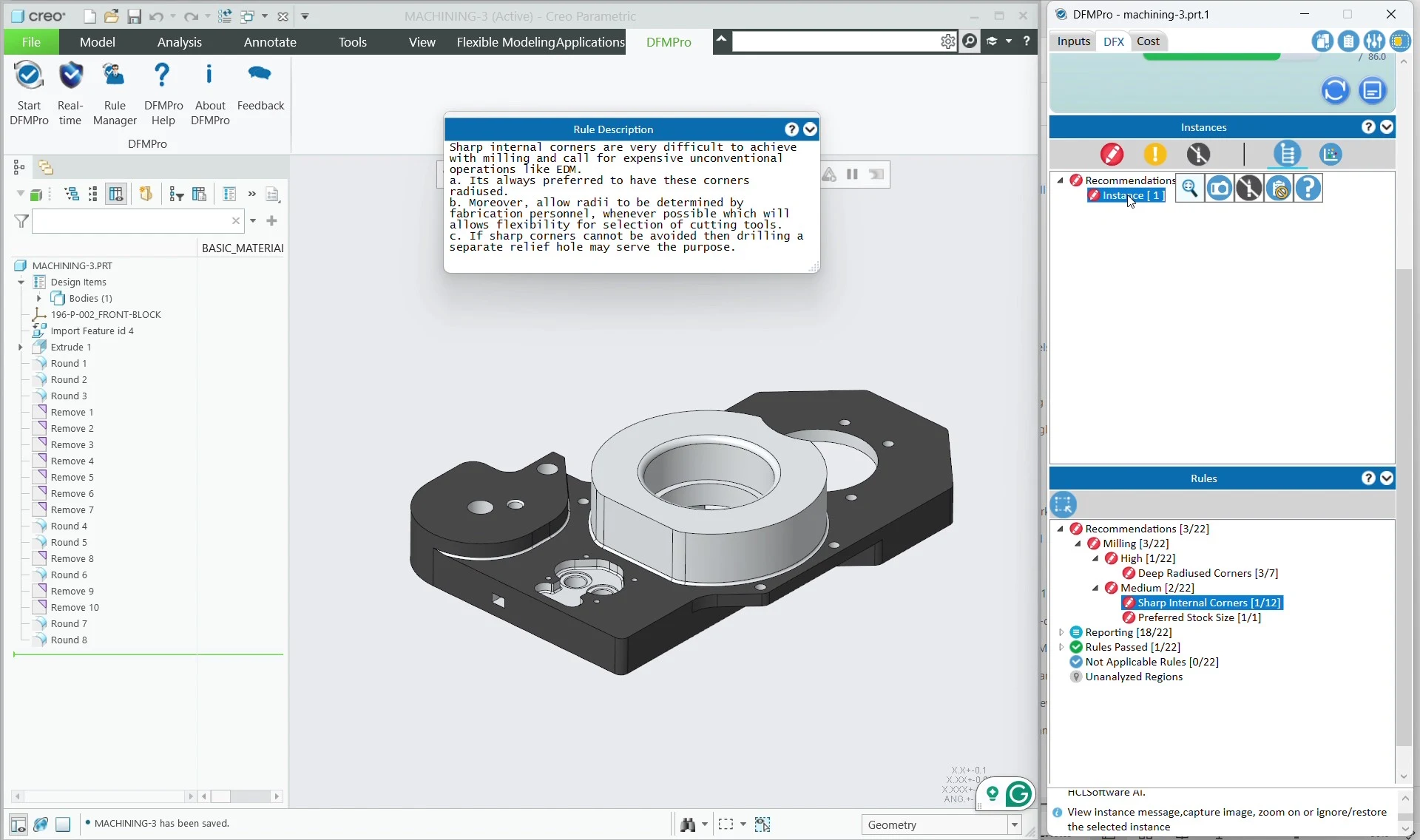Open the Geometry selection filter dropdown
This screenshot has width=1420, height=840.
coord(1015,825)
